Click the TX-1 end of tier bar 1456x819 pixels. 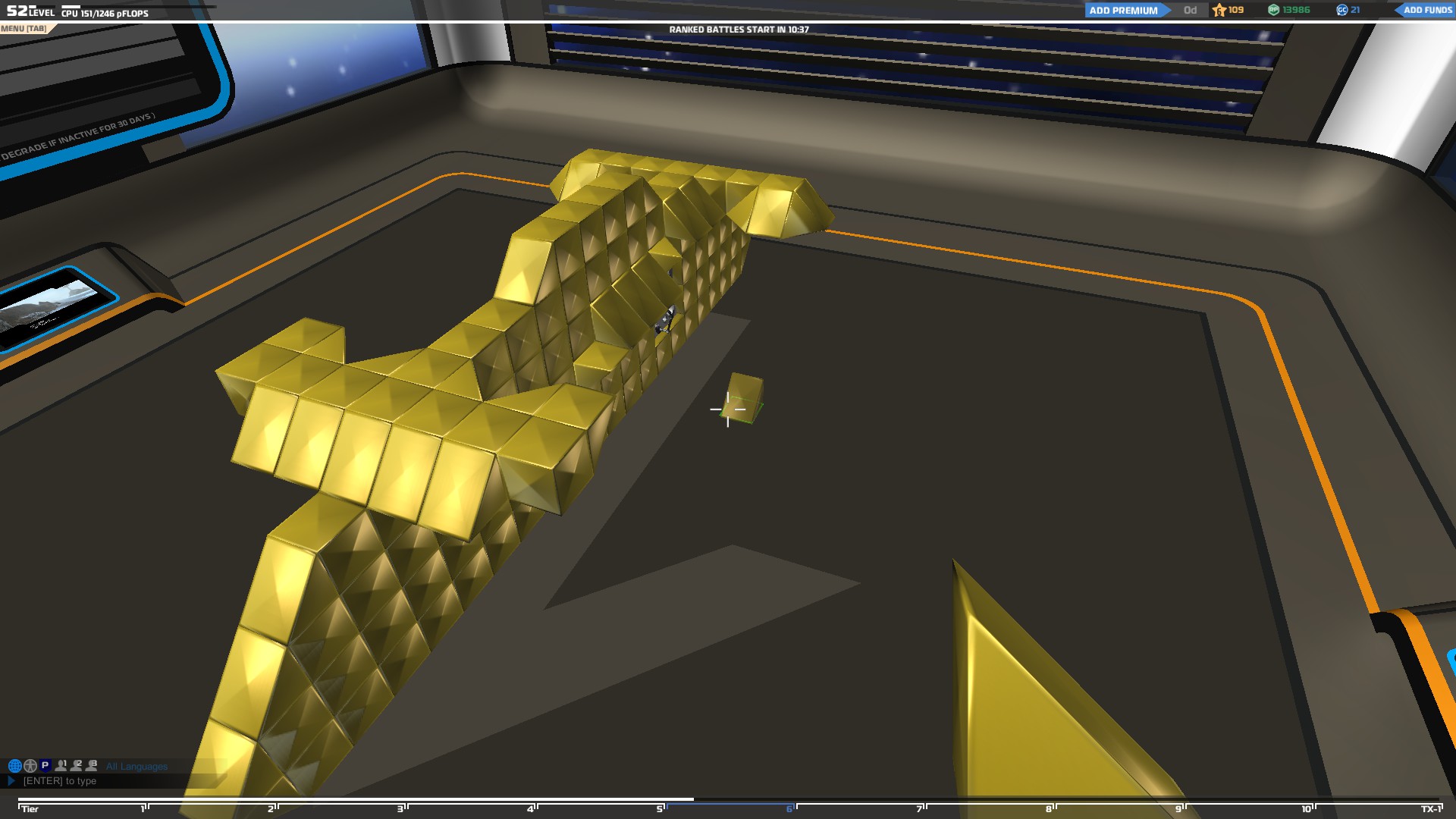[1429, 808]
